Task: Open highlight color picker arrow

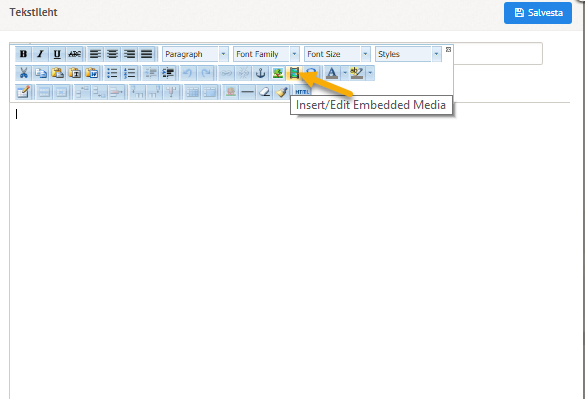Action: pyautogui.click(x=370, y=73)
